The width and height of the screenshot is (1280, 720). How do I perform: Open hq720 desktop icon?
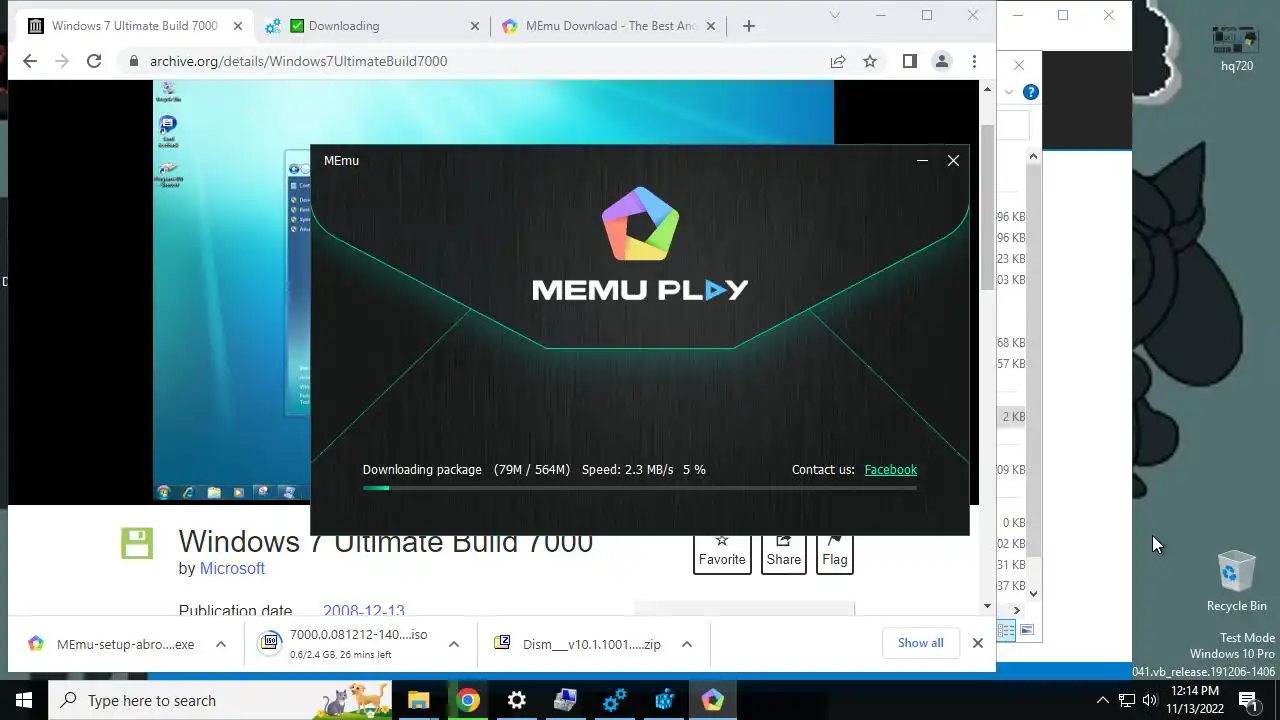coord(1237,48)
